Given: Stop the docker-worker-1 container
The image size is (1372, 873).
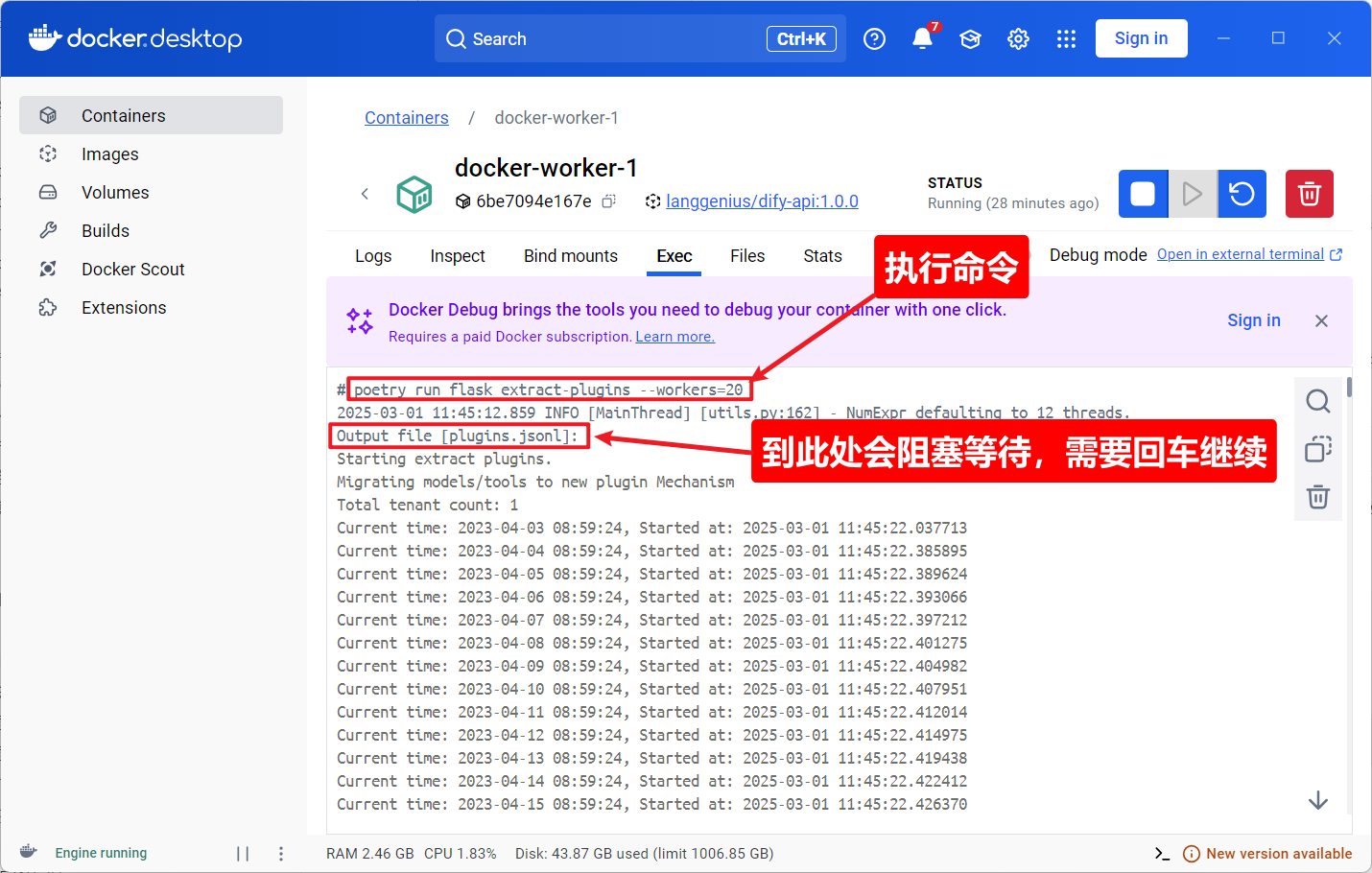Looking at the screenshot, I should tap(1143, 194).
